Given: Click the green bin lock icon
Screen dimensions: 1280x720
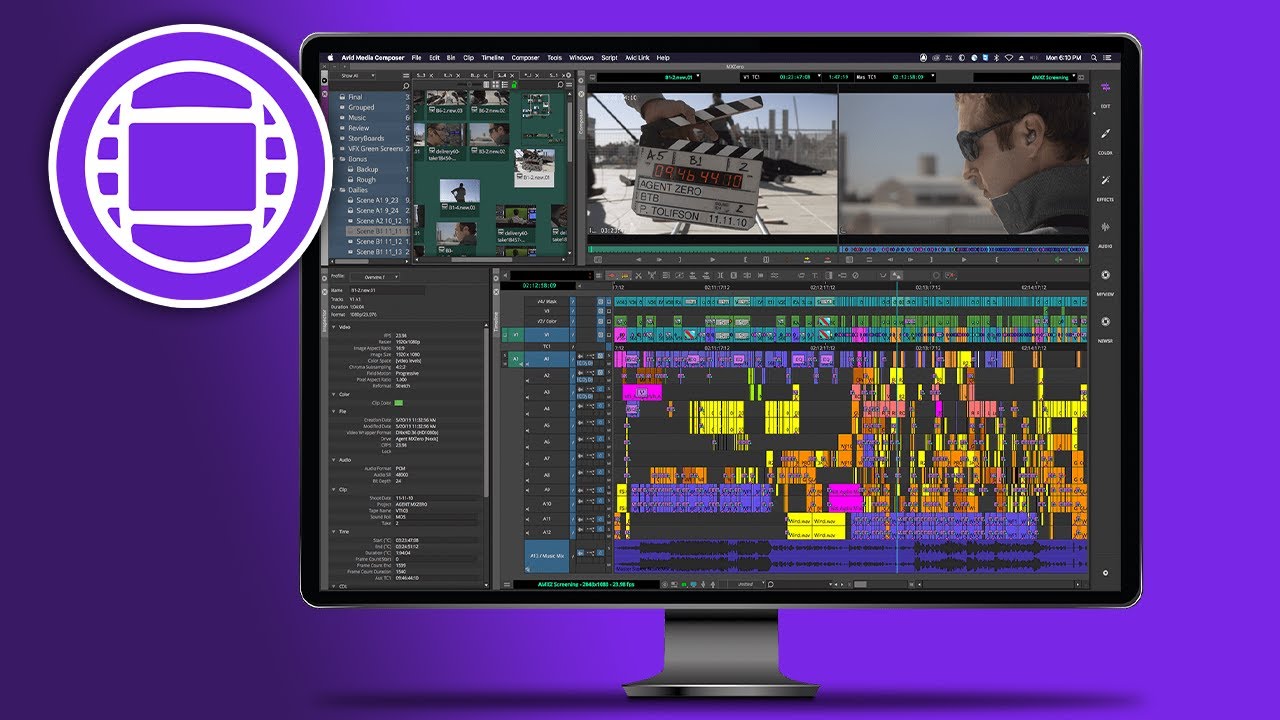Looking at the screenshot, I should 513,84.
